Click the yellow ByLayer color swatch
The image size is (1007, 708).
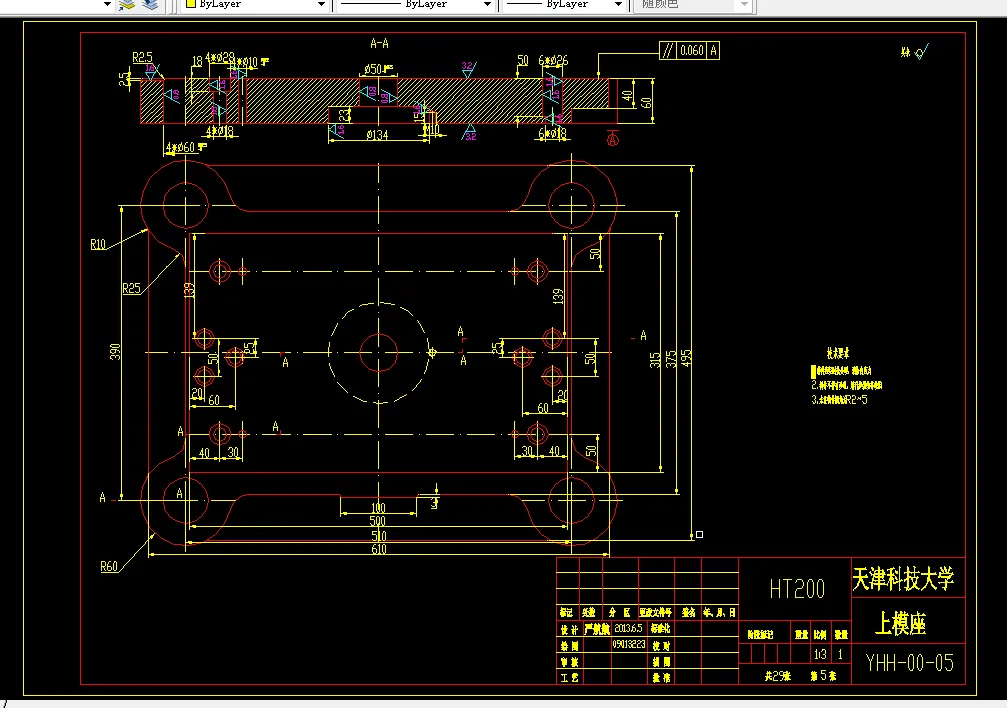coord(190,4)
